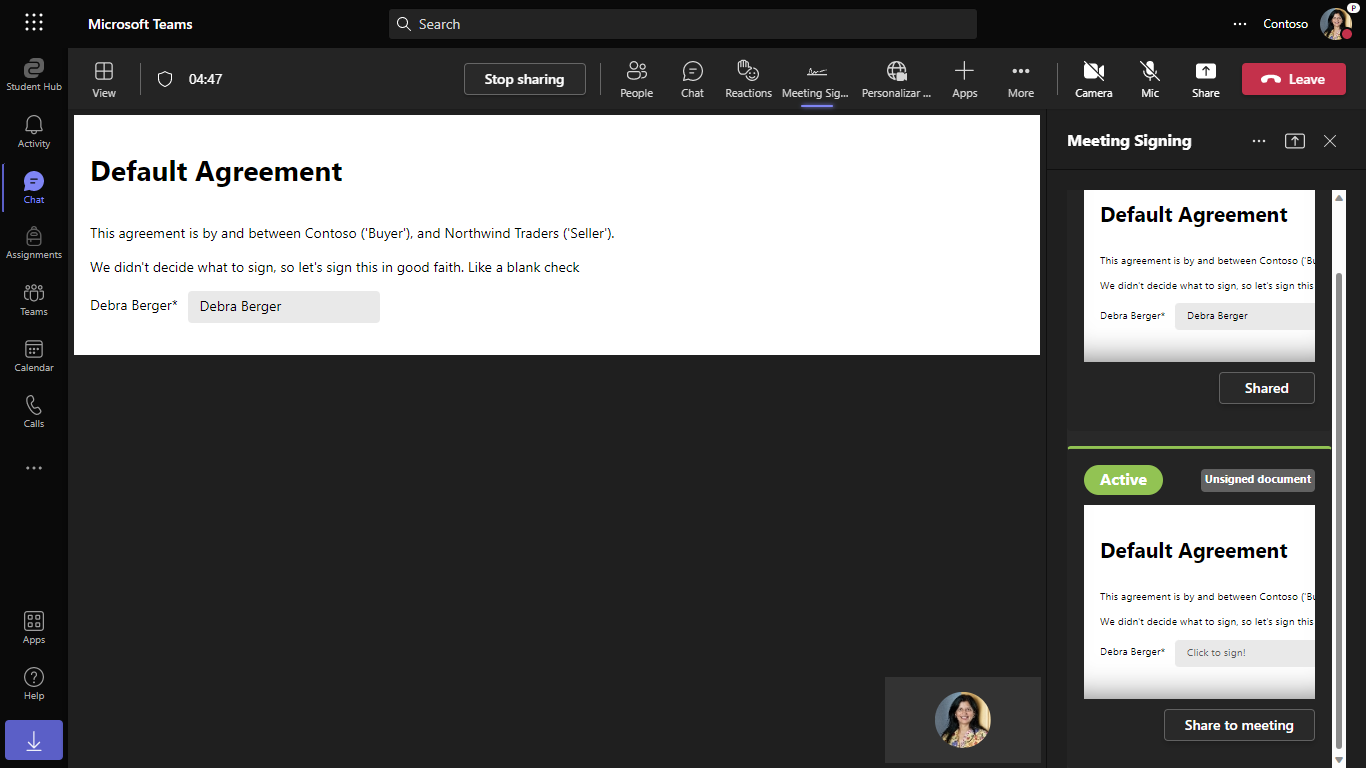The height and width of the screenshot is (768, 1366).
Task: Turn on the Camera
Action: tap(1093, 79)
